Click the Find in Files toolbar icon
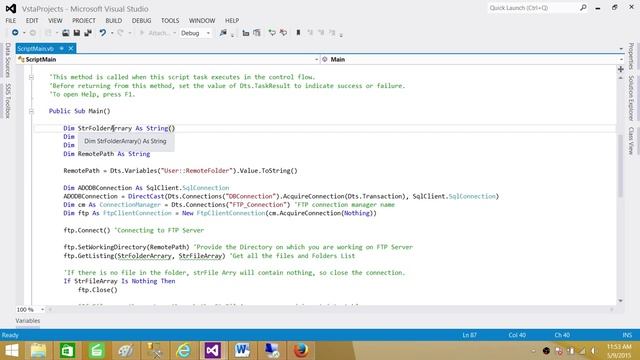This screenshot has width=640, height=360. click(x=223, y=33)
